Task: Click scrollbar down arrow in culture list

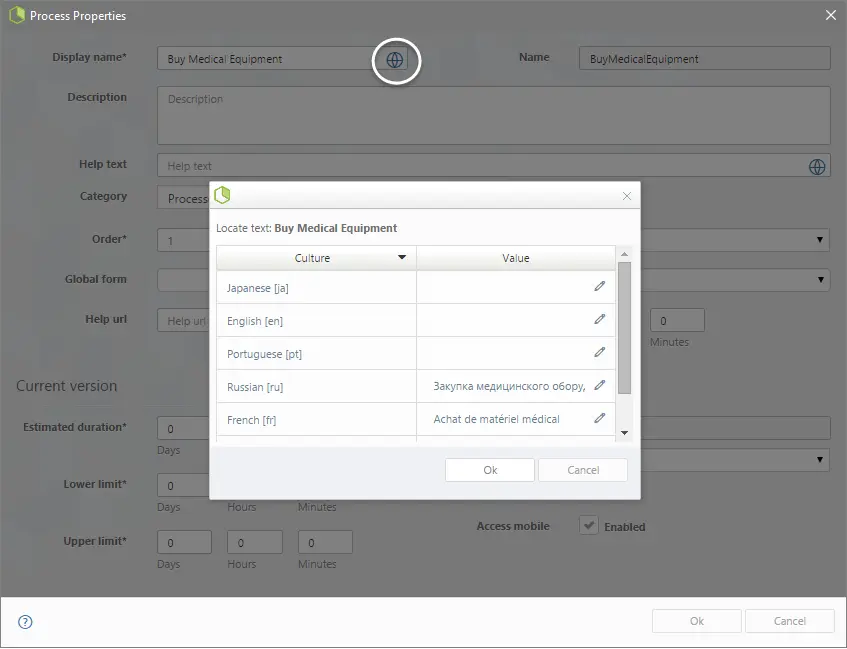Action: click(624, 433)
